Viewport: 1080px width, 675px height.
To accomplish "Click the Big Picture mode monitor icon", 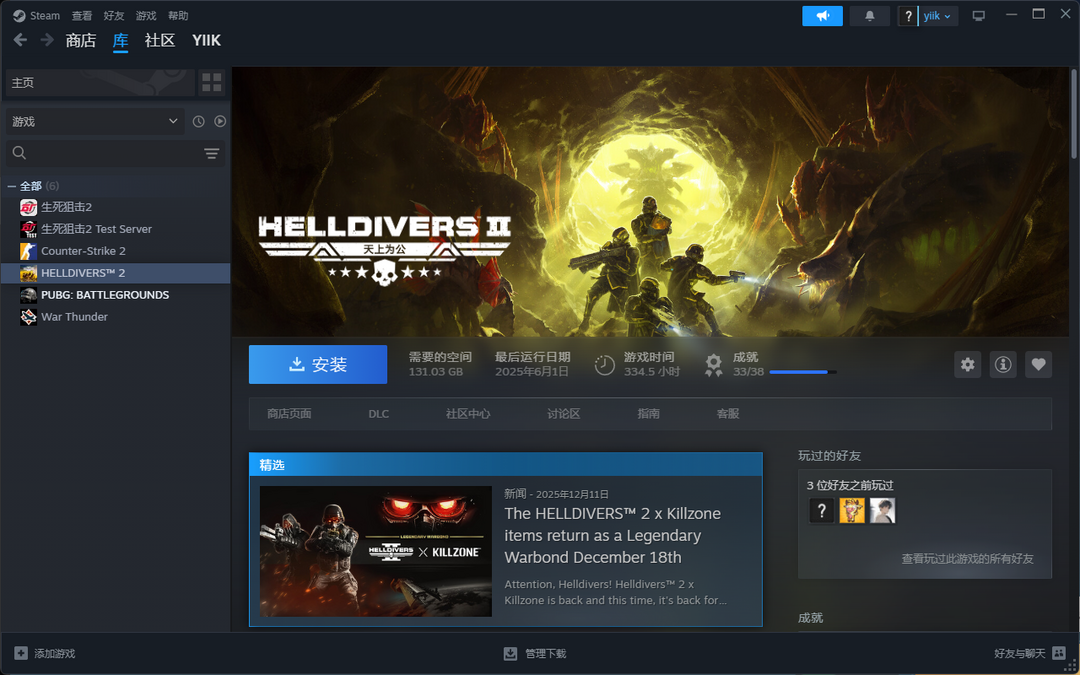I will coord(978,16).
